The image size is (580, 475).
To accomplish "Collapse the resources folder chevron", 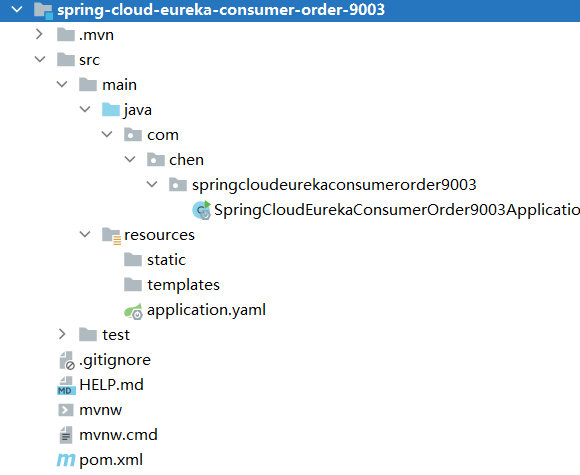I will (85, 234).
